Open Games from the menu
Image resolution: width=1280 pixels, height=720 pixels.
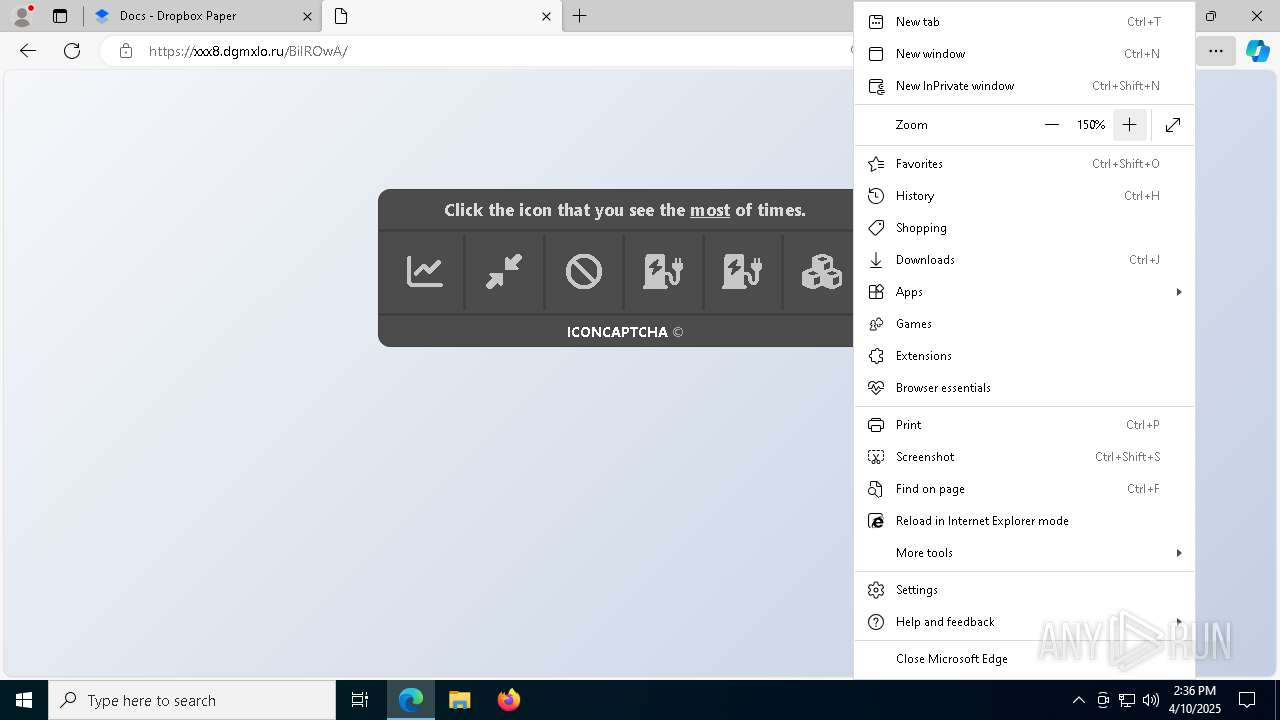coord(1024,324)
